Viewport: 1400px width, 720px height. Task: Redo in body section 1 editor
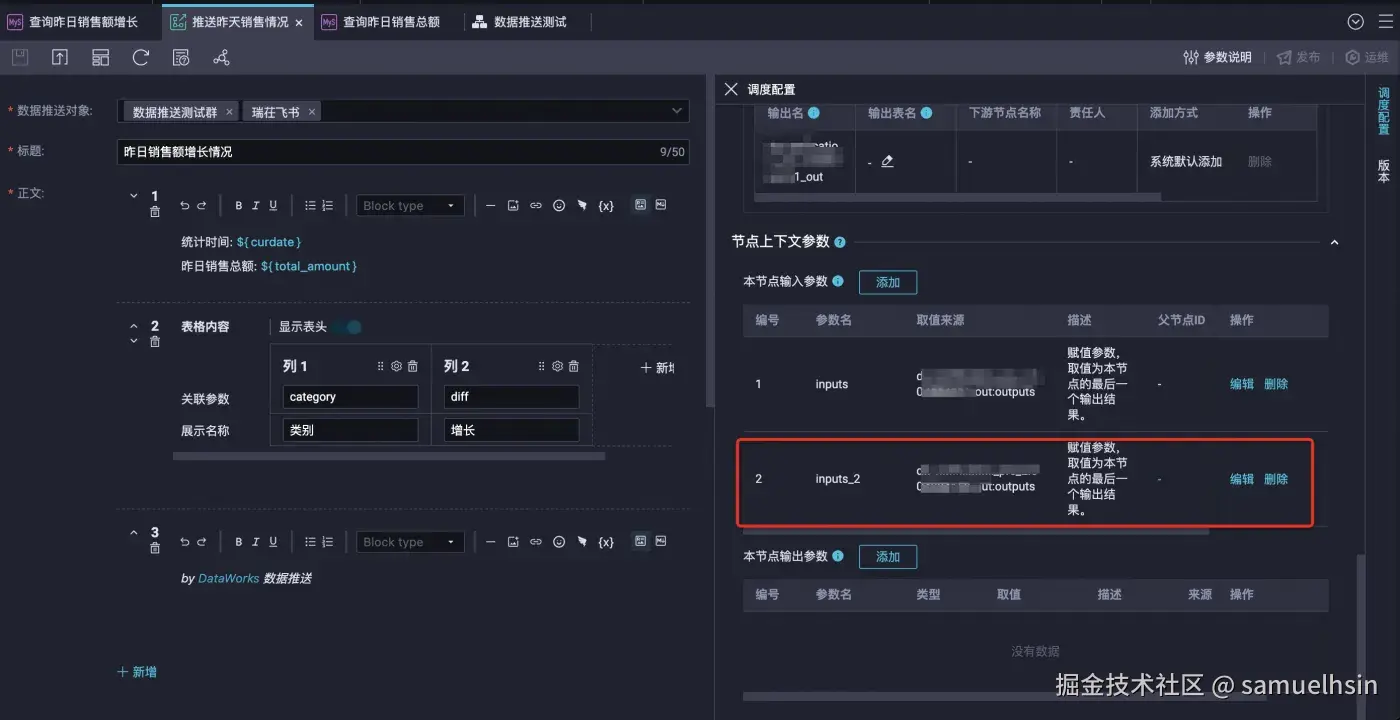pos(201,206)
